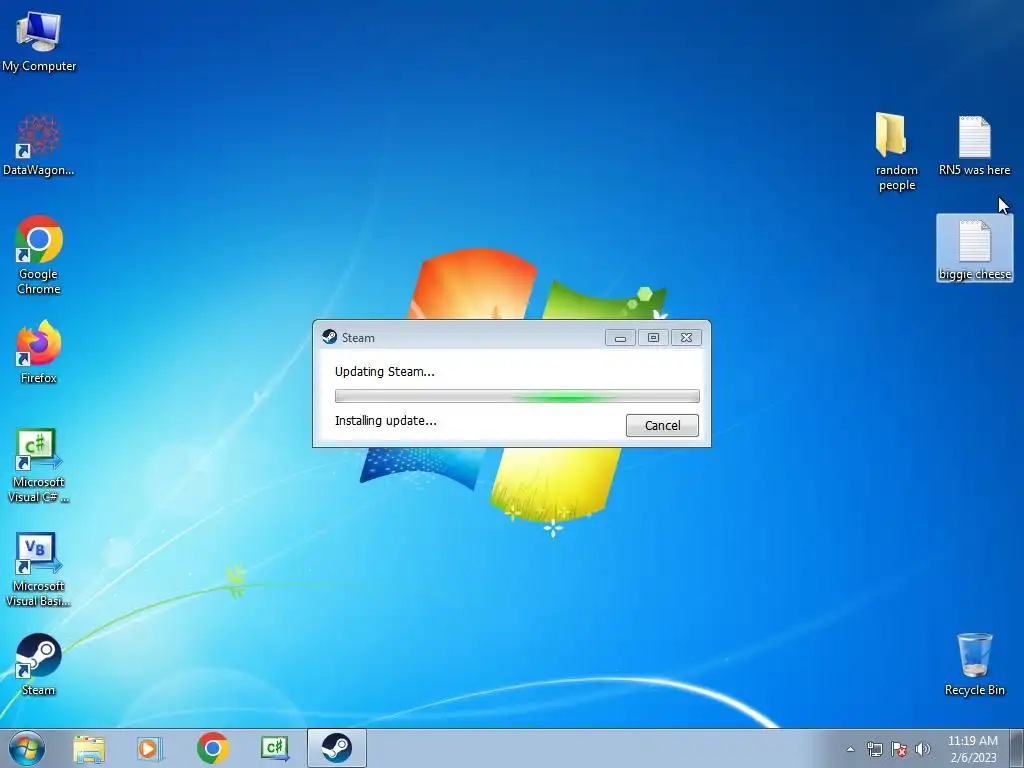Viewport: 1024px width, 768px height.
Task: Click the Steam taskbar button
Action: pos(337,748)
